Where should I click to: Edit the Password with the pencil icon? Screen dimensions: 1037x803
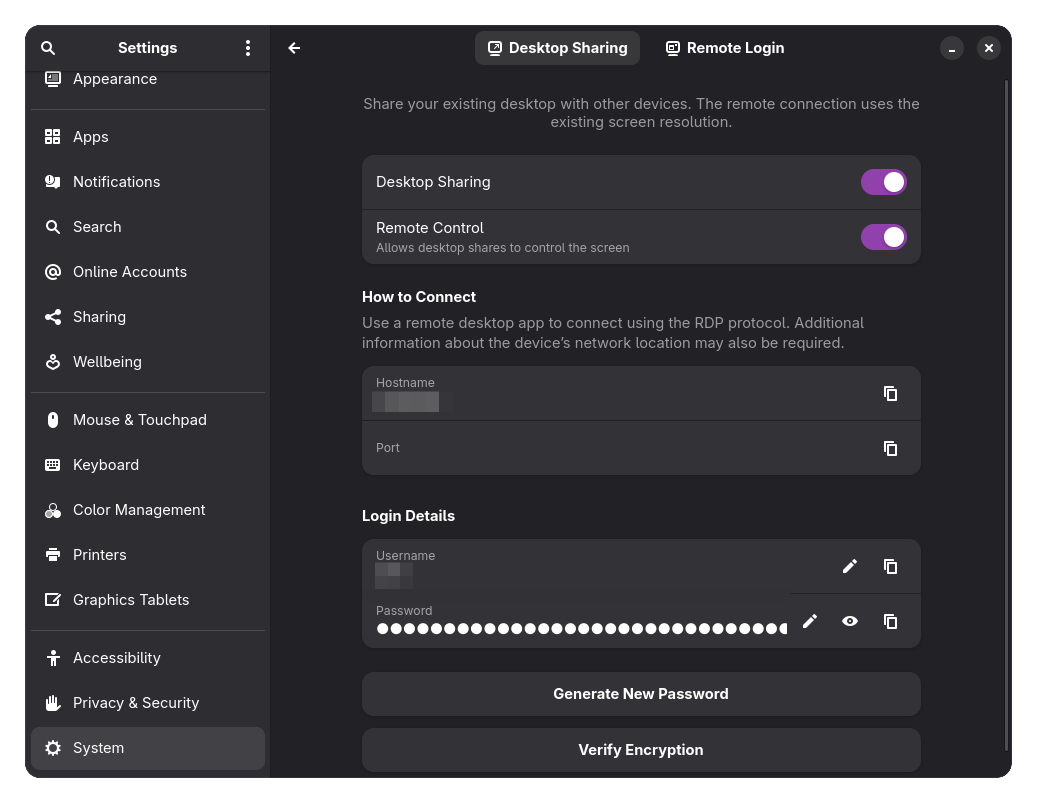(x=809, y=621)
